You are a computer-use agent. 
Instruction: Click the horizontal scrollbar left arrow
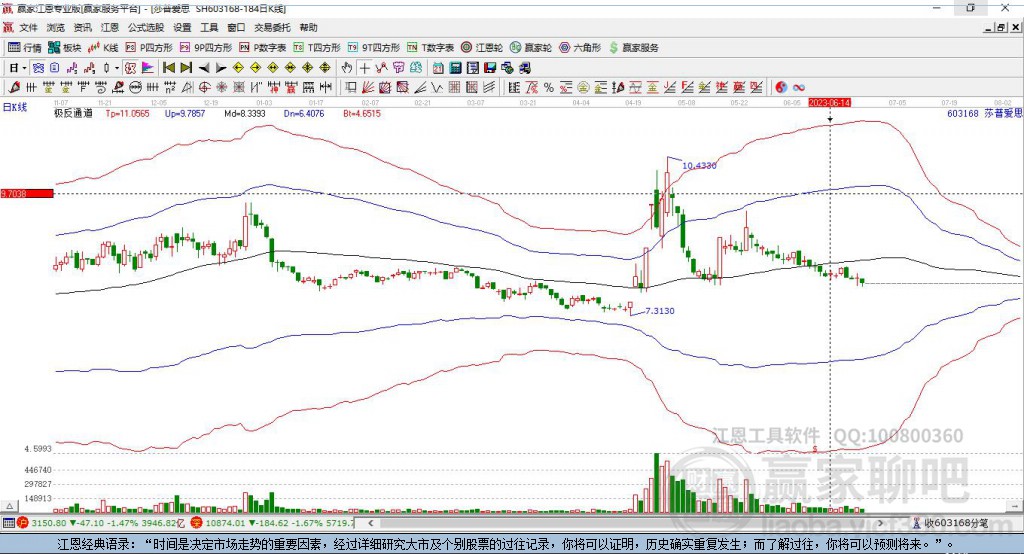click(x=370, y=523)
